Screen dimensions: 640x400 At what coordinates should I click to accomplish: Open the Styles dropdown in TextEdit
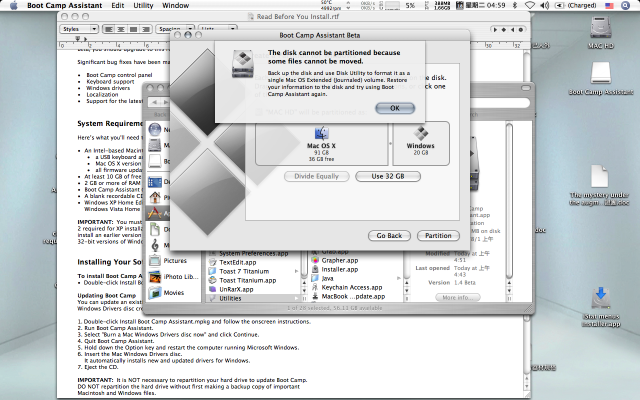(x=79, y=29)
